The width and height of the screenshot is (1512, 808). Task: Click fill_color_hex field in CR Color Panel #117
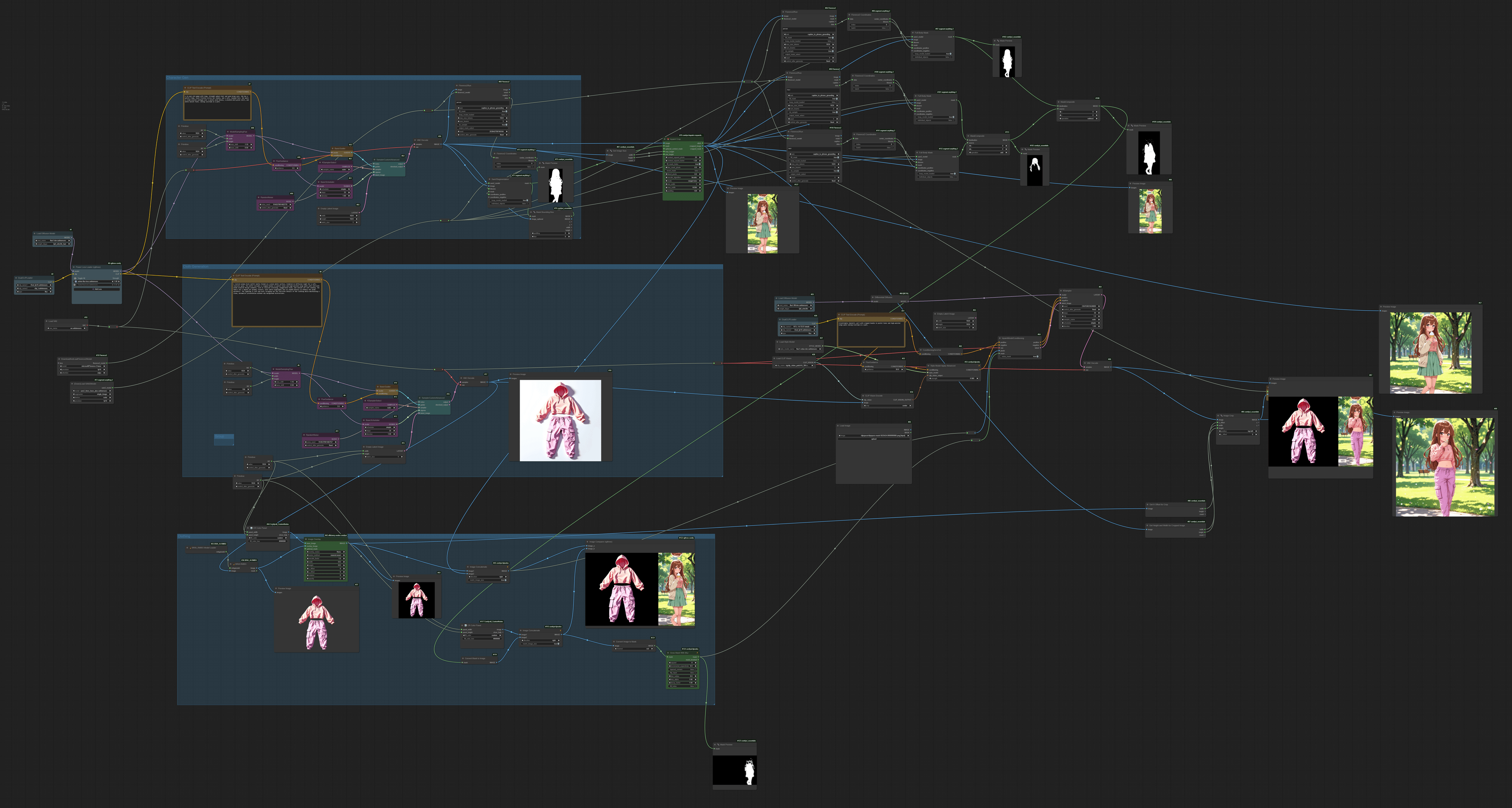pos(482,638)
